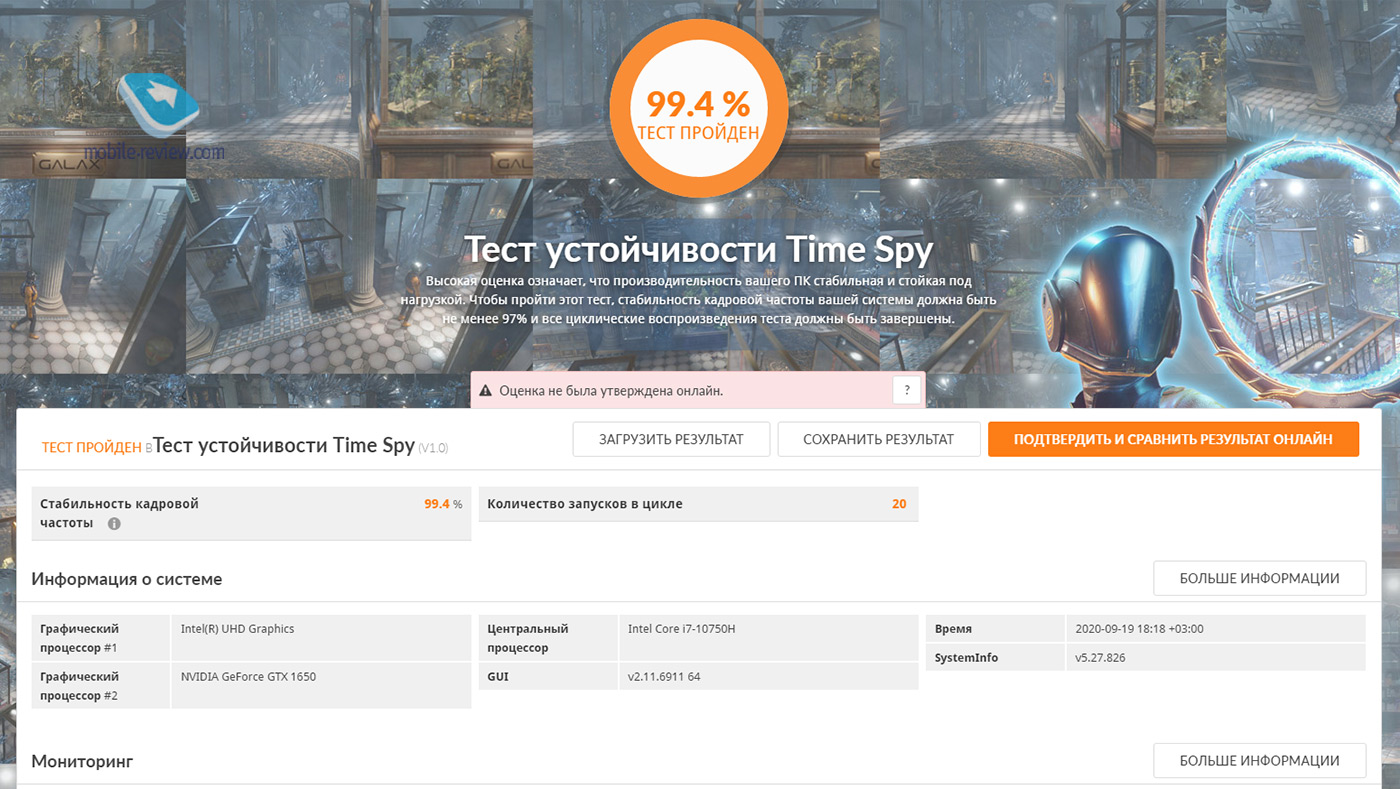Screen dimensions: 1400x789
Task: Click the Мониторинг section heading
Action: [x=82, y=761]
